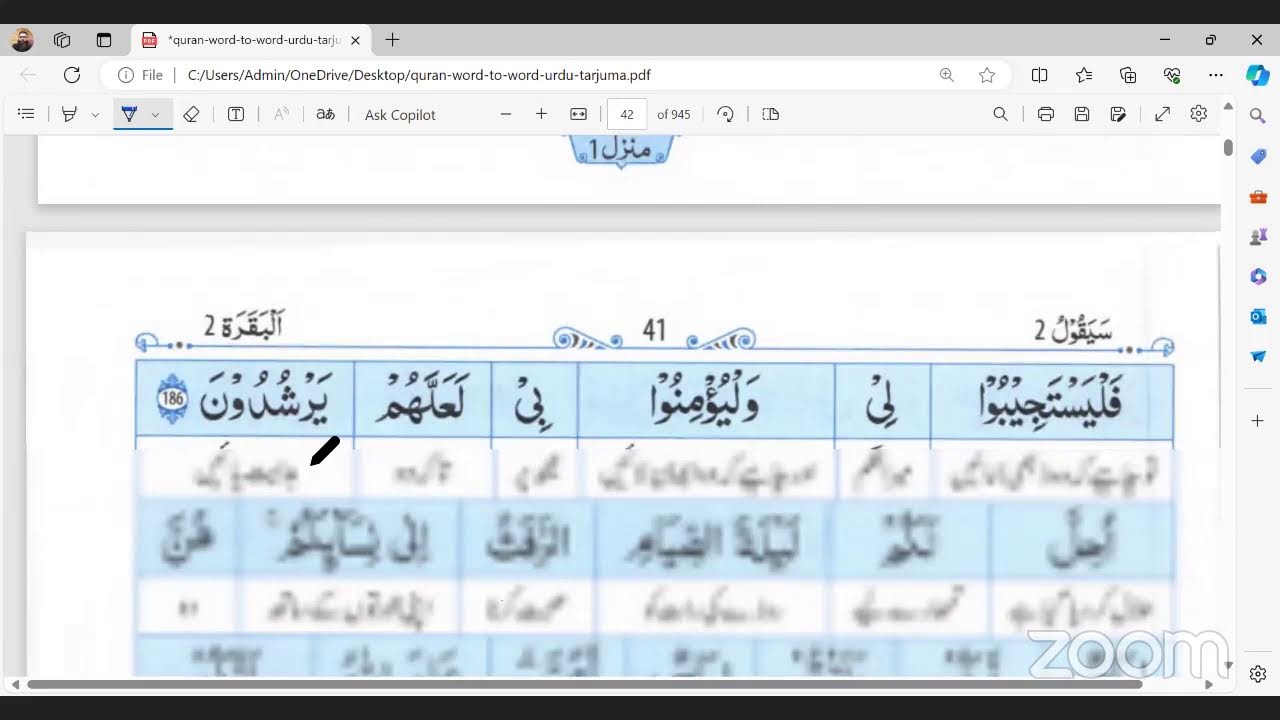1280x720 pixels.
Task: Open sidebar Outlook icon
Action: (x=1258, y=316)
